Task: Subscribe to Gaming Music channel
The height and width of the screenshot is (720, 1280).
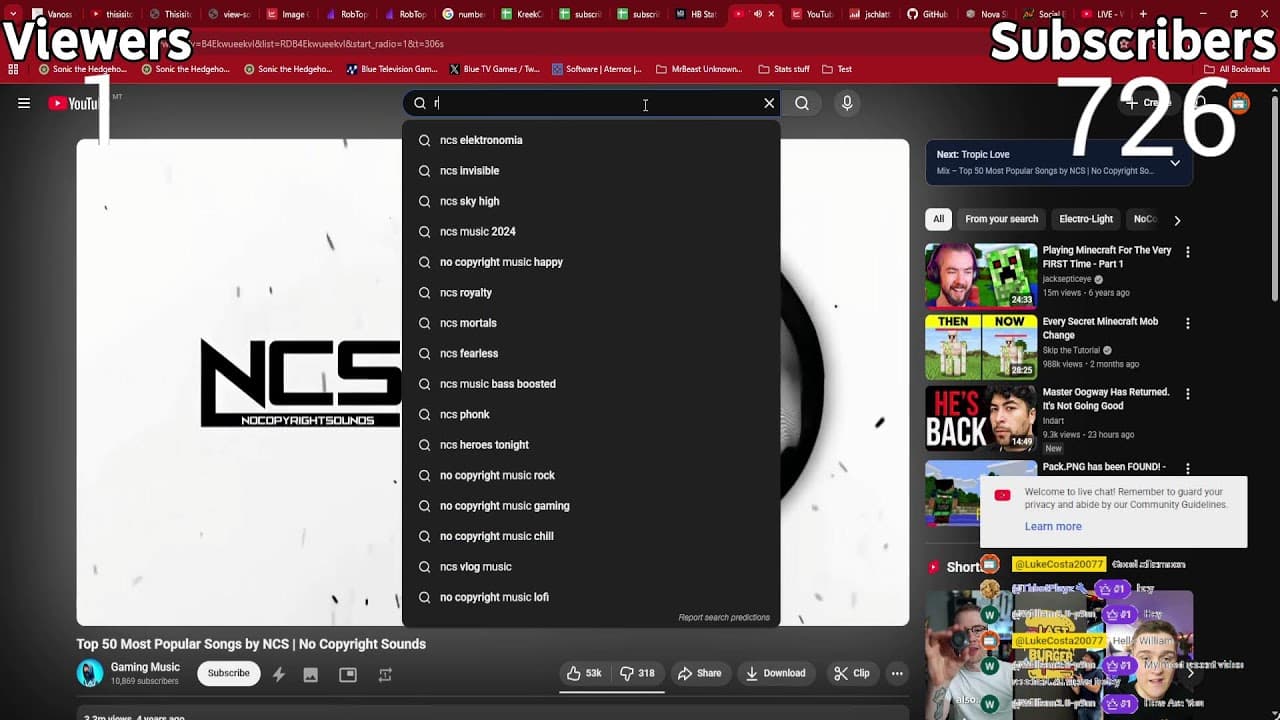Action: click(228, 673)
